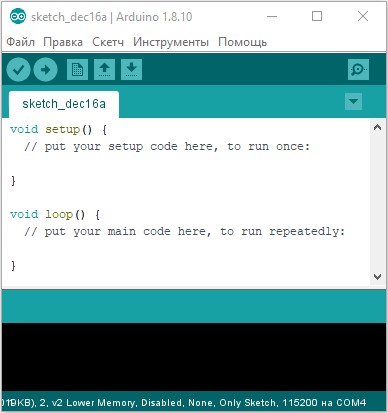The image size is (388, 413).
Task: Click the editor scrollbar up arrow
Action: pyautogui.click(x=377, y=127)
